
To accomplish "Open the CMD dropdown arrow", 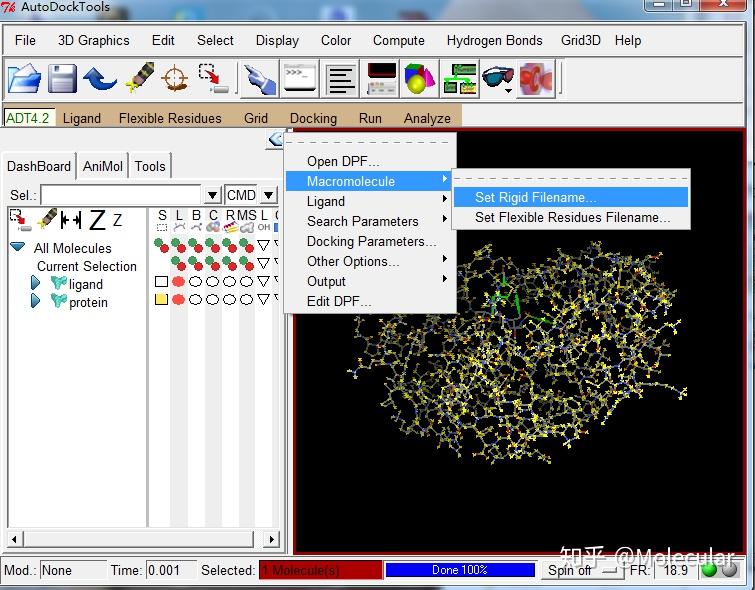I will [x=269, y=195].
